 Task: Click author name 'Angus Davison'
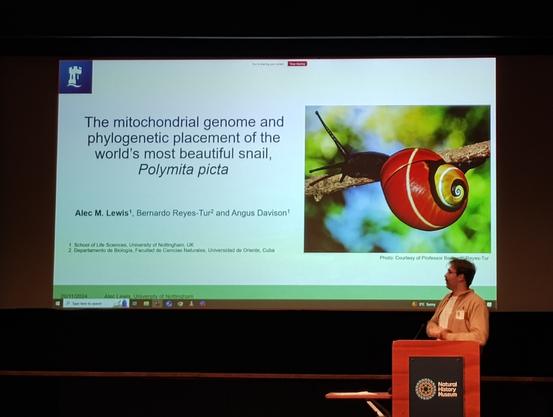(260, 213)
